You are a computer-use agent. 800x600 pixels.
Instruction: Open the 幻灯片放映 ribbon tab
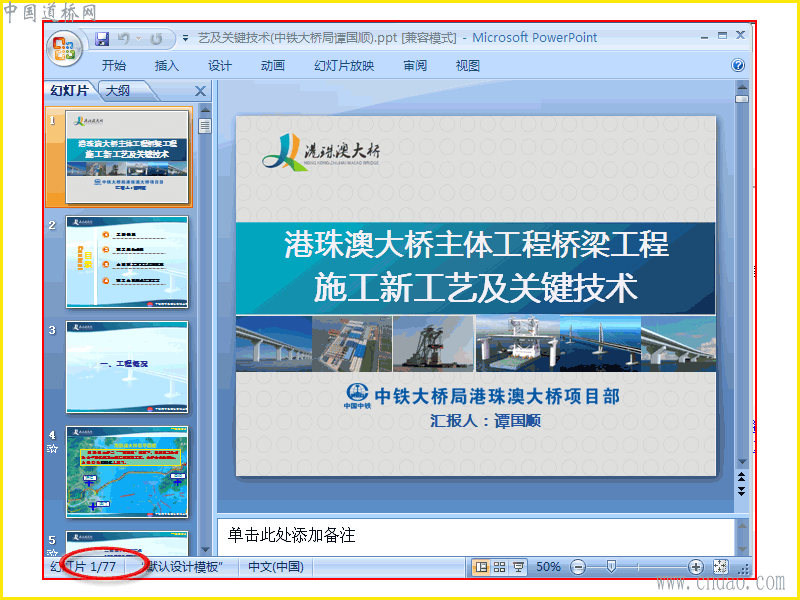[344, 66]
